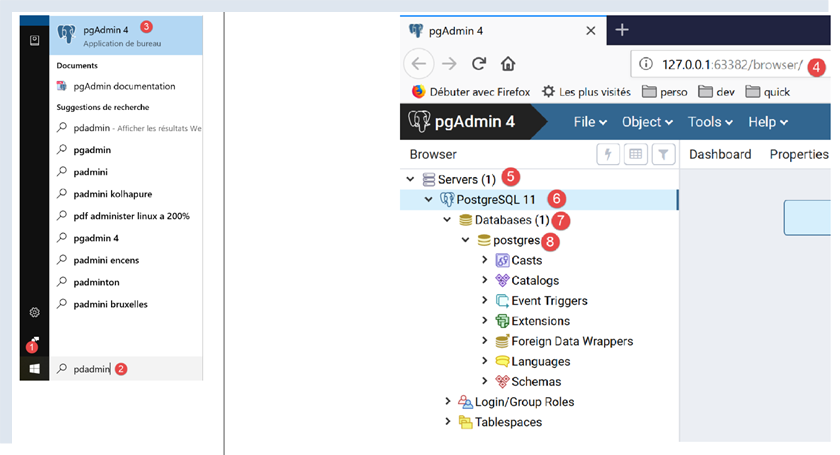Screen dimensions: 840x455
Task: Open the Windows Start button
Action: 34,368
